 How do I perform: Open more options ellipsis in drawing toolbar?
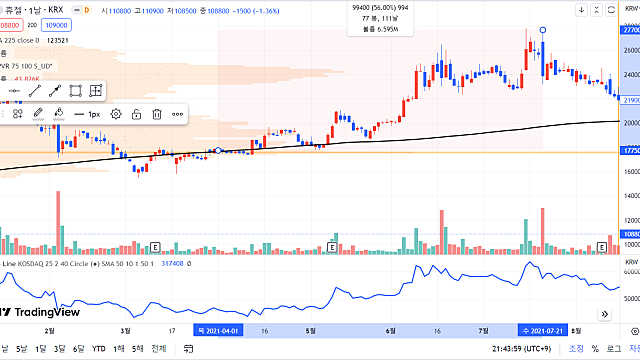pyautogui.click(x=177, y=114)
